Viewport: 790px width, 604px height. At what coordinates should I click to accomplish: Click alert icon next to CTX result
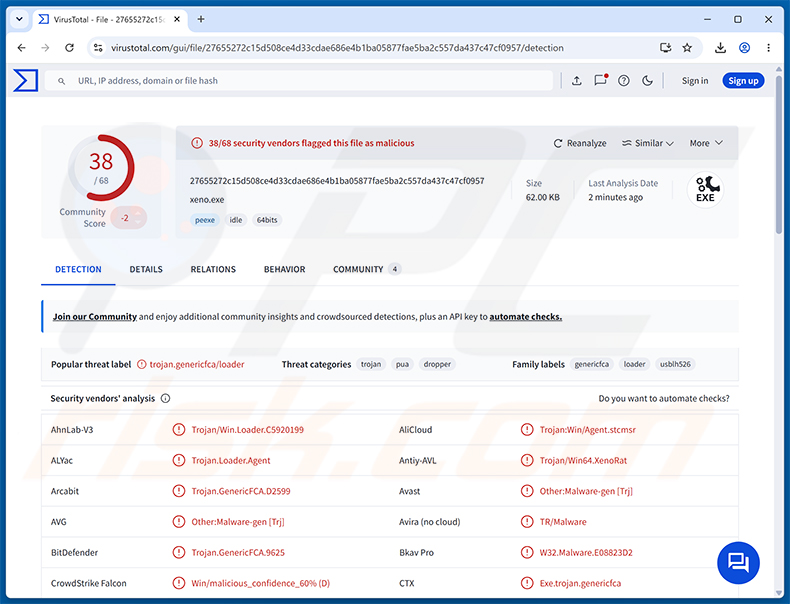[527, 583]
